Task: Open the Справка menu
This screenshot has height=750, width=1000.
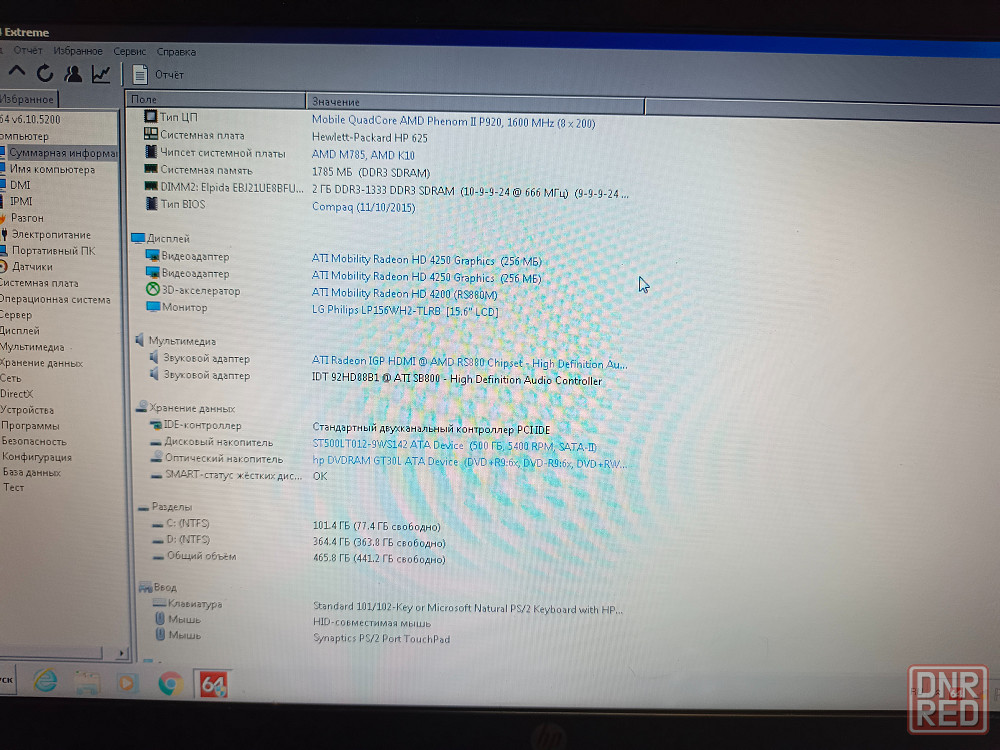Action: click(x=176, y=51)
